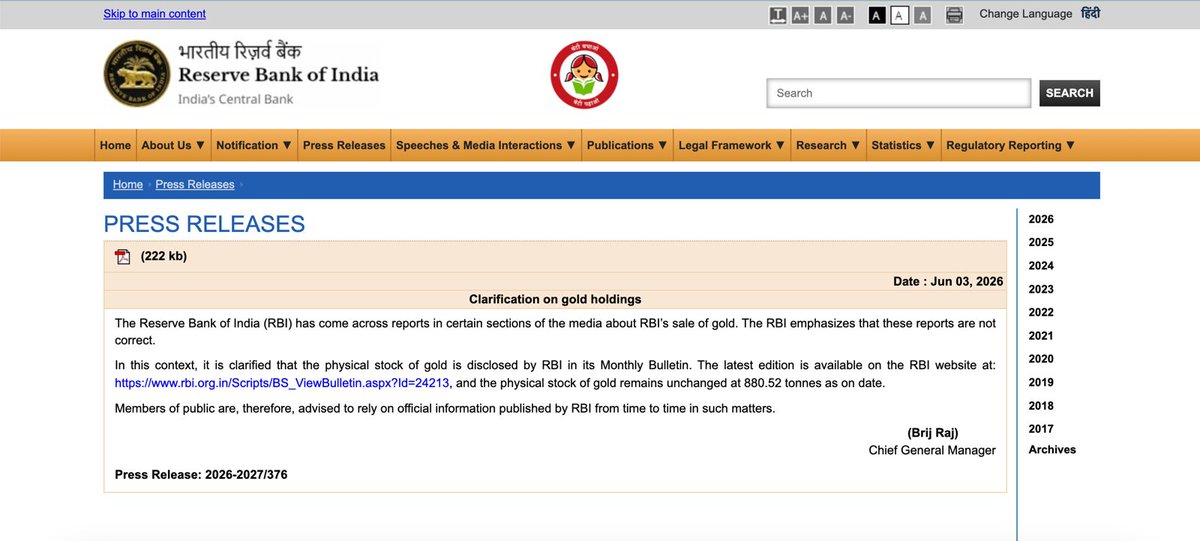Image resolution: width=1200 pixels, height=541 pixels.
Task: Increase font size with A+ icon
Action: (x=800, y=15)
